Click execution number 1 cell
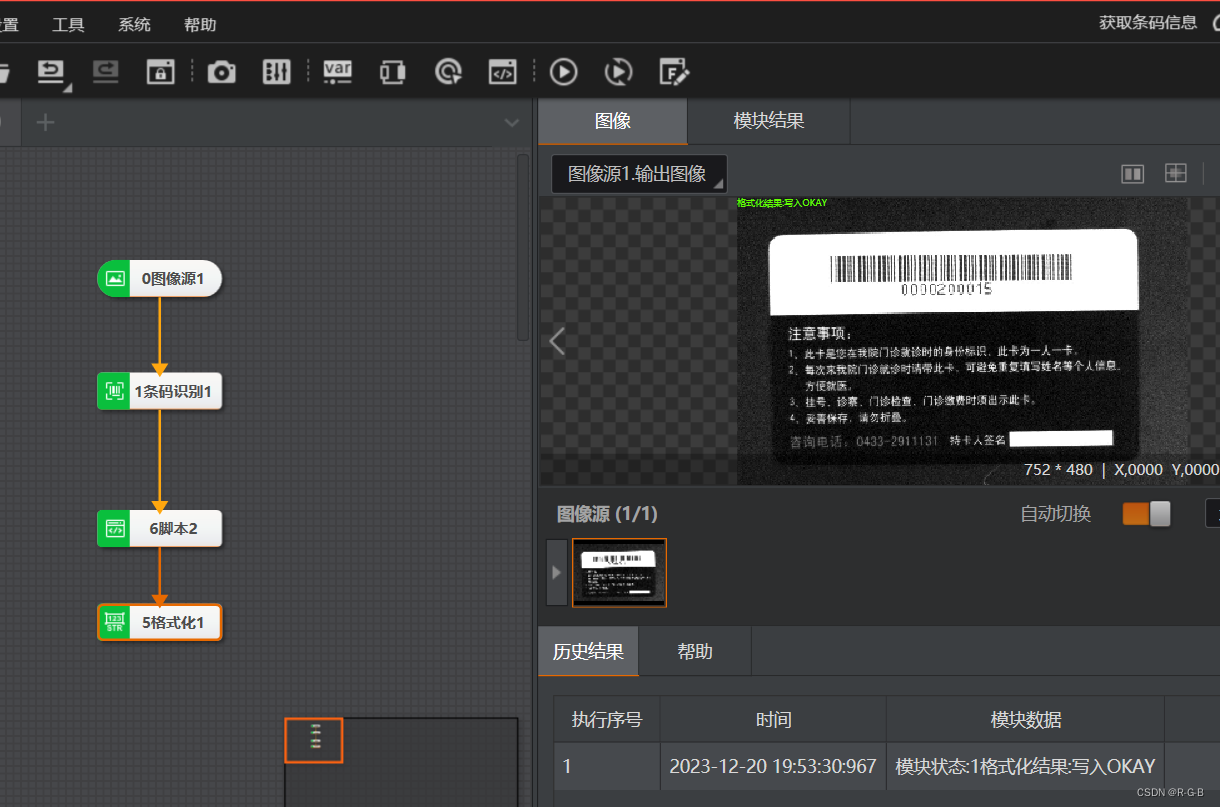This screenshot has width=1220, height=807. click(x=607, y=766)
